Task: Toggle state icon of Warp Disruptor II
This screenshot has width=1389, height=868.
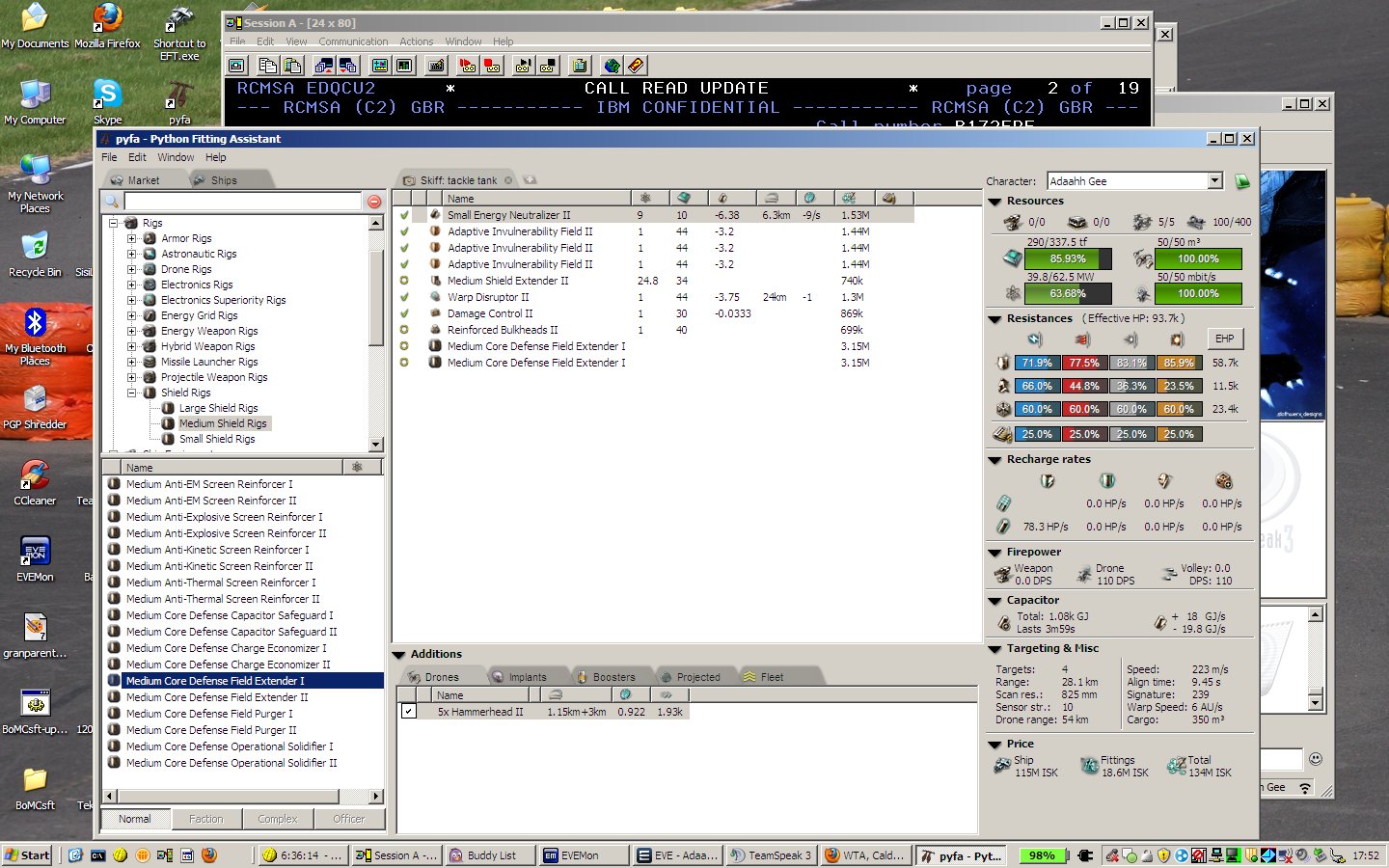Action: click(404, 297)
